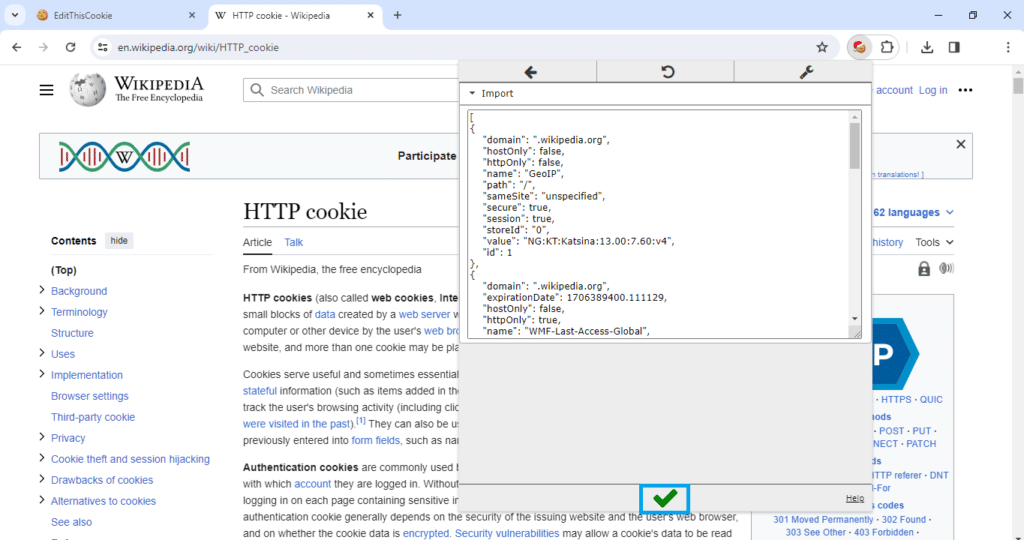Viewport: 1024px width, 540px height.
Task: Open the Tools dropdown menu
Action: pyautogui.click(x=934, y=242)
